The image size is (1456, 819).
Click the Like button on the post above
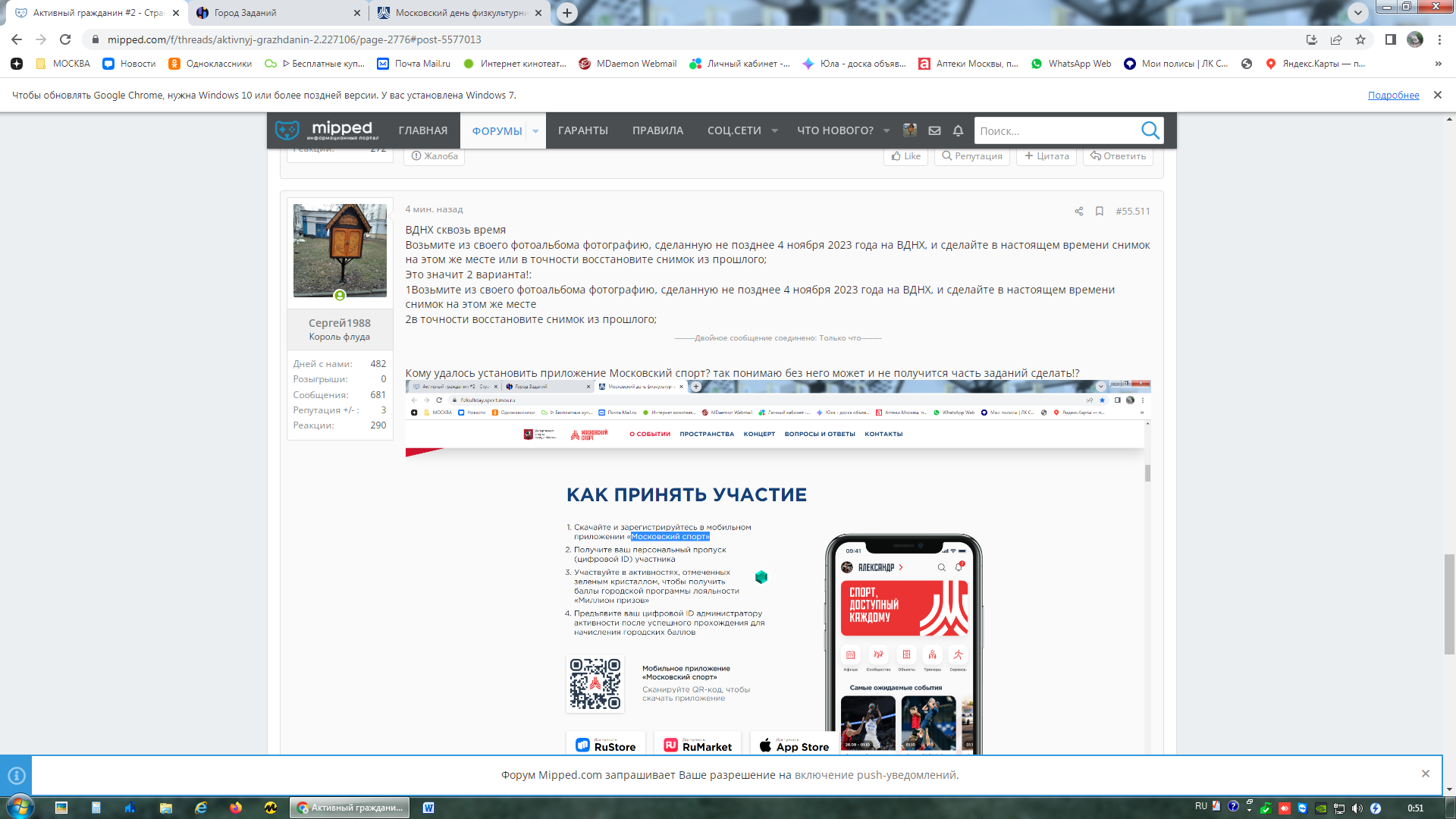click(905, 156)
